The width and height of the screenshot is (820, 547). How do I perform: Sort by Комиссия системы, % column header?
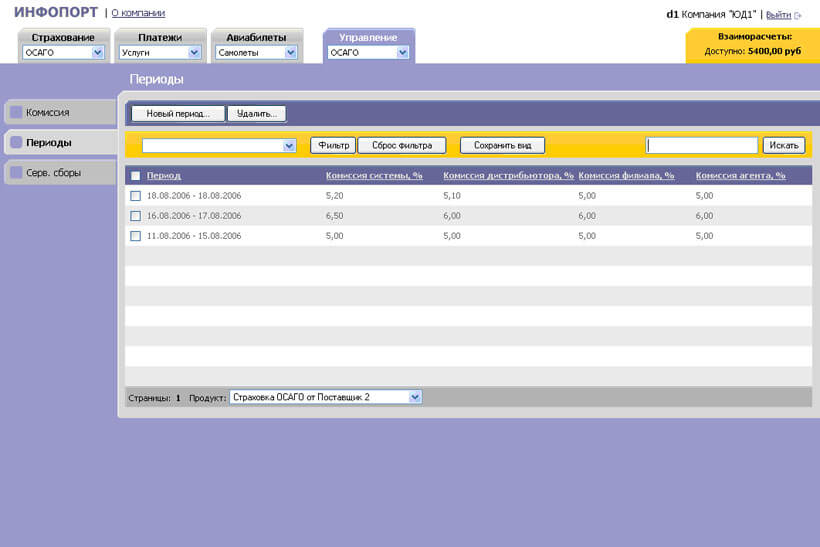[374, 175]
